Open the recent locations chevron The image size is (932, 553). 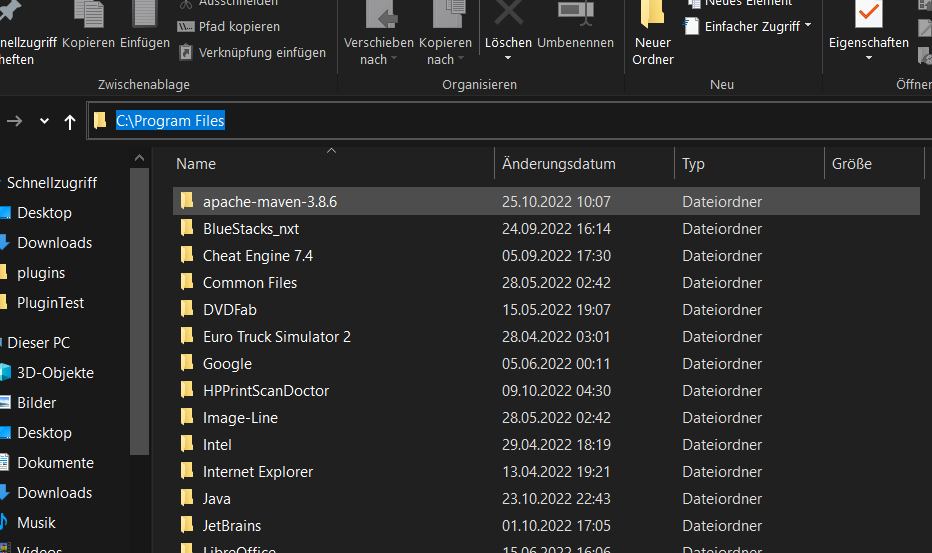(x=44, y=121)
